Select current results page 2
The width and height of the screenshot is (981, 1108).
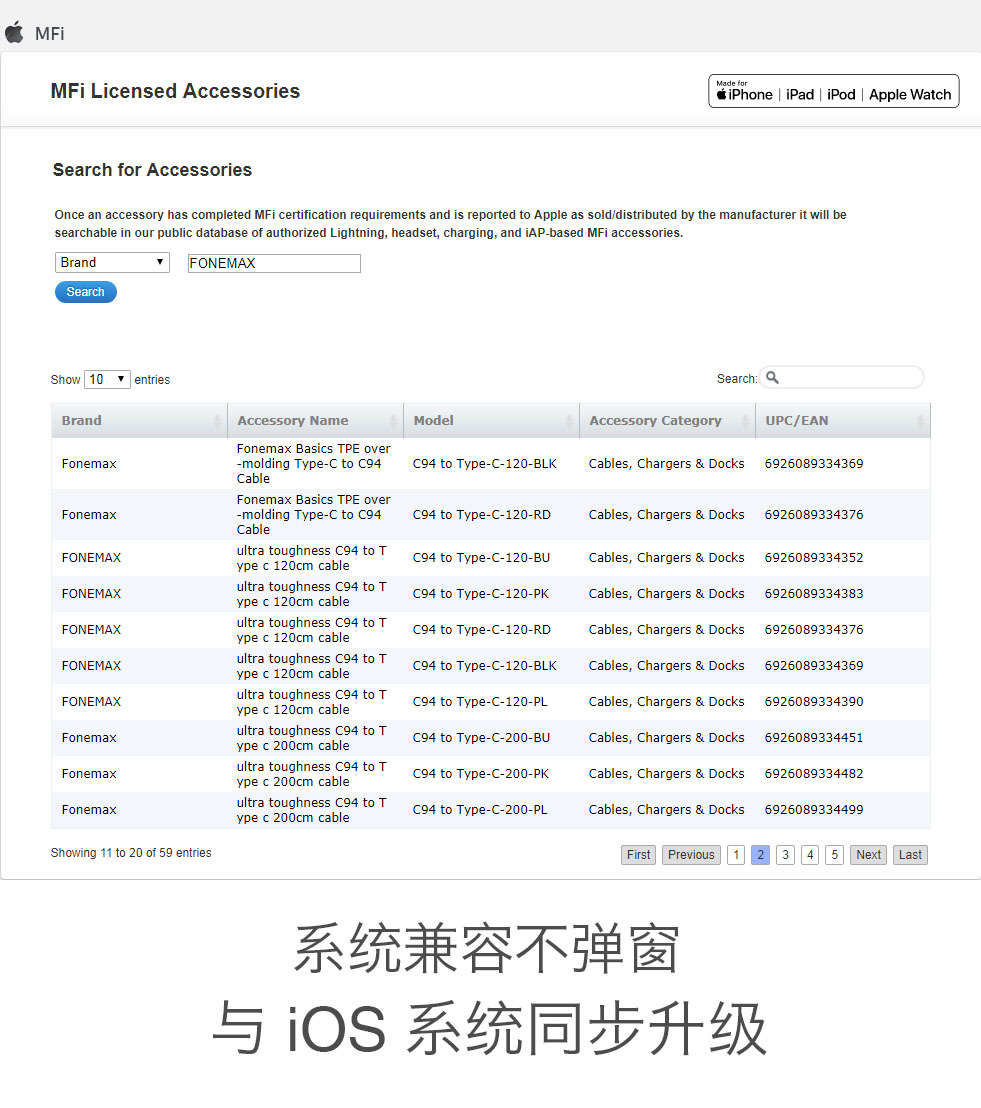click(760, 855)
